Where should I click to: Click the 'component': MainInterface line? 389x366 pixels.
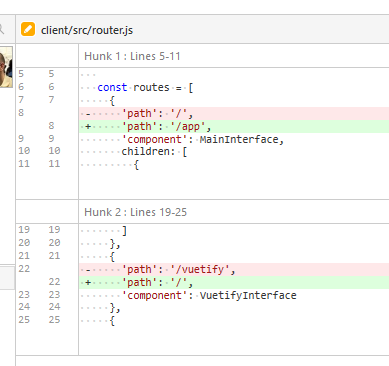[x=202, y=139]
